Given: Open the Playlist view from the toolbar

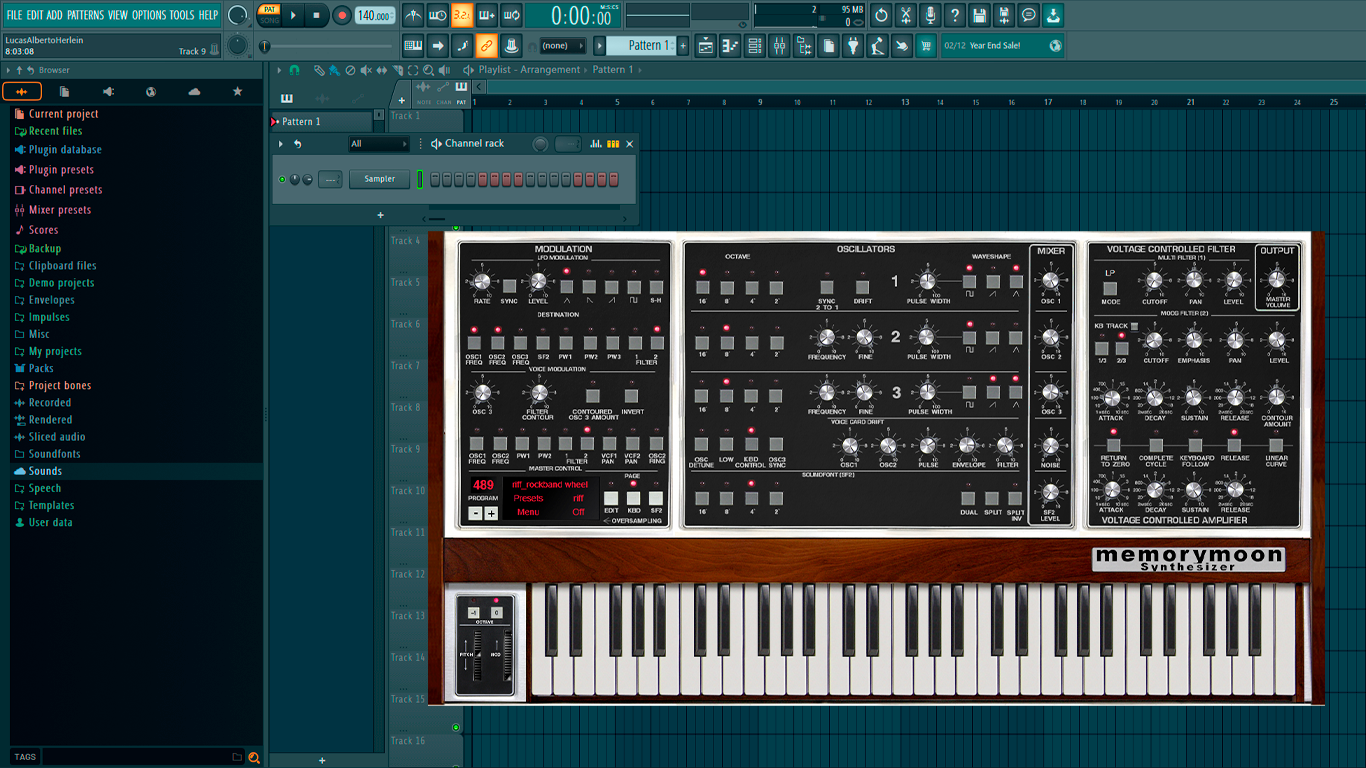Looking at the screenshot, I should tap(705, 45).
